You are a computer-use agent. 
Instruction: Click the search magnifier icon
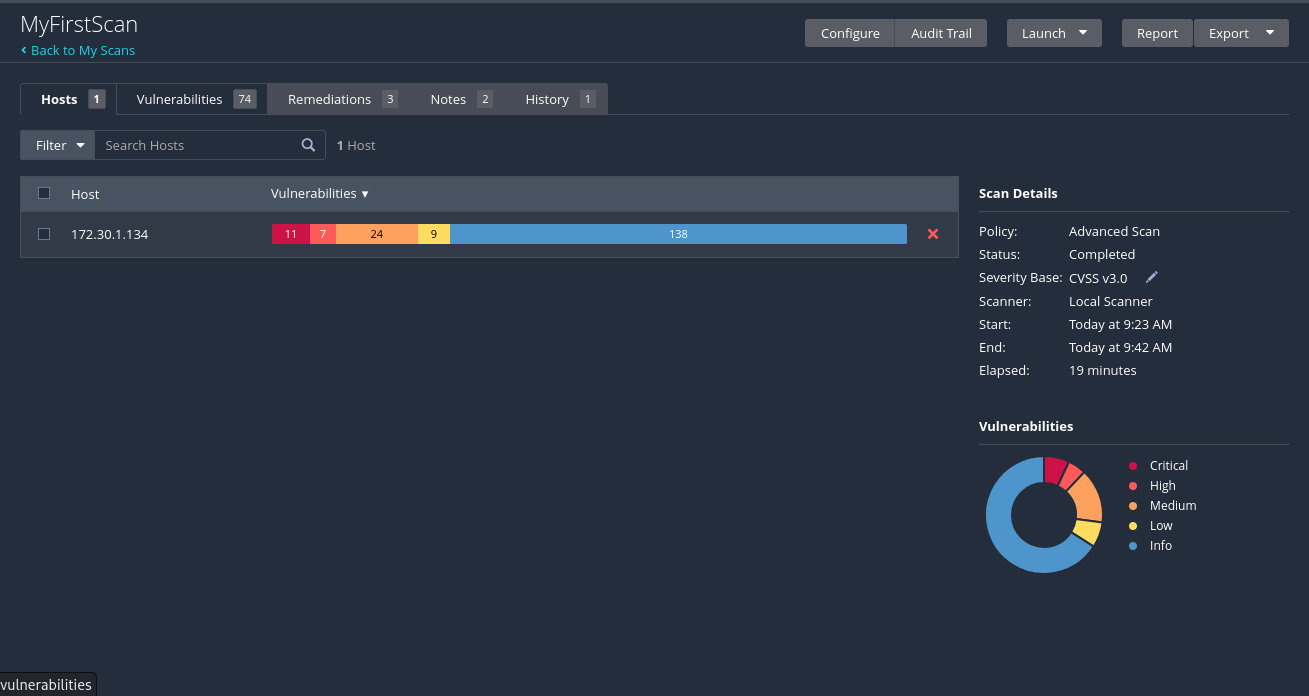tap(308, 145)
